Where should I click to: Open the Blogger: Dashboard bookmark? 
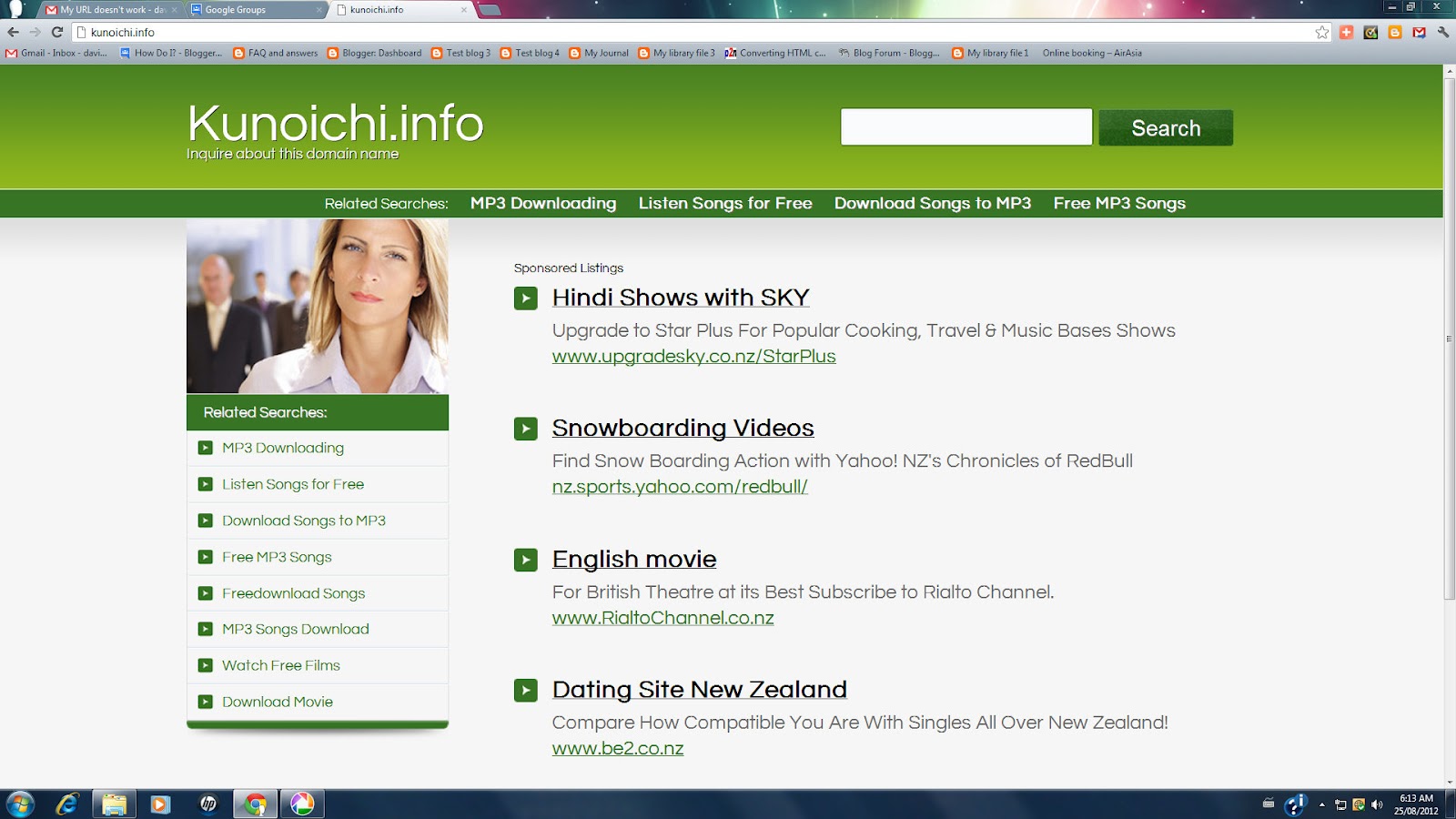click(x=374, y=53)
